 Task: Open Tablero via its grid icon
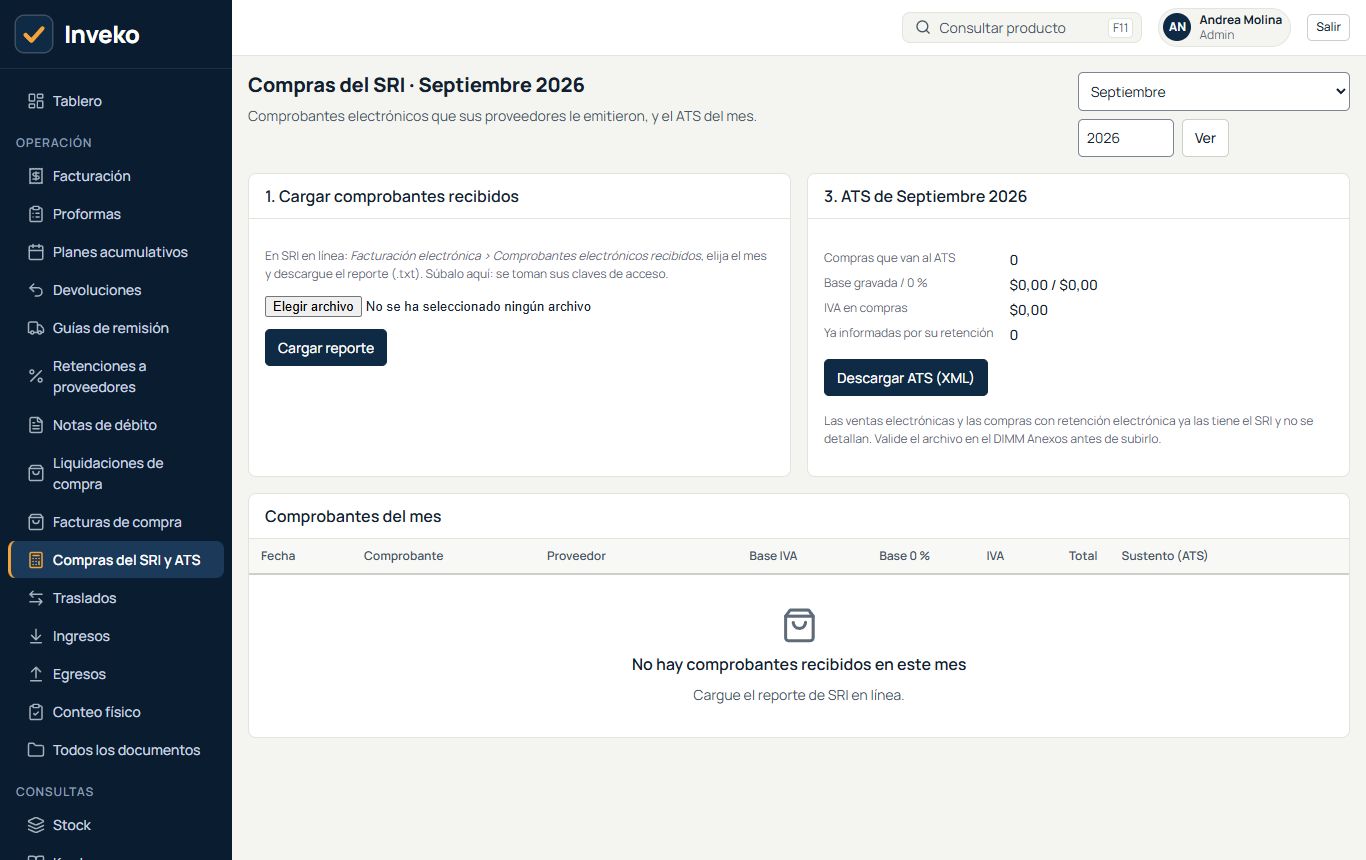tap(36, 101)
